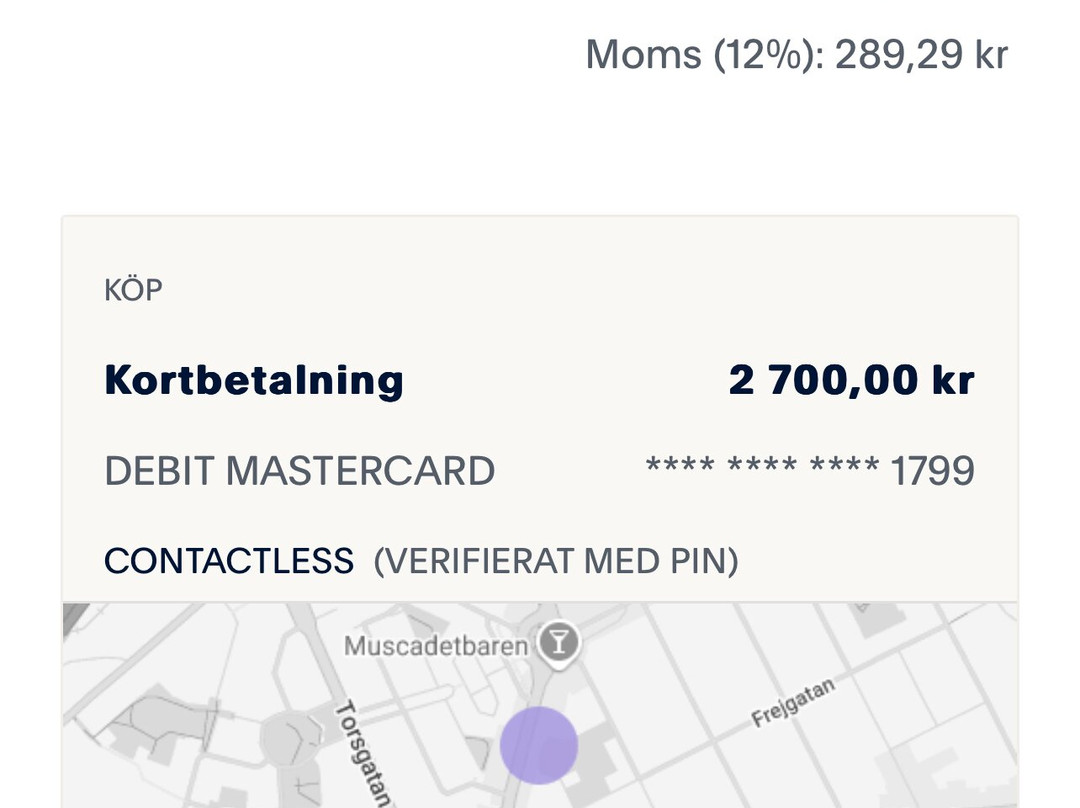Click the Muscadetbaren place label
This screenshot has width=1080, height=808.
(436, 646)
